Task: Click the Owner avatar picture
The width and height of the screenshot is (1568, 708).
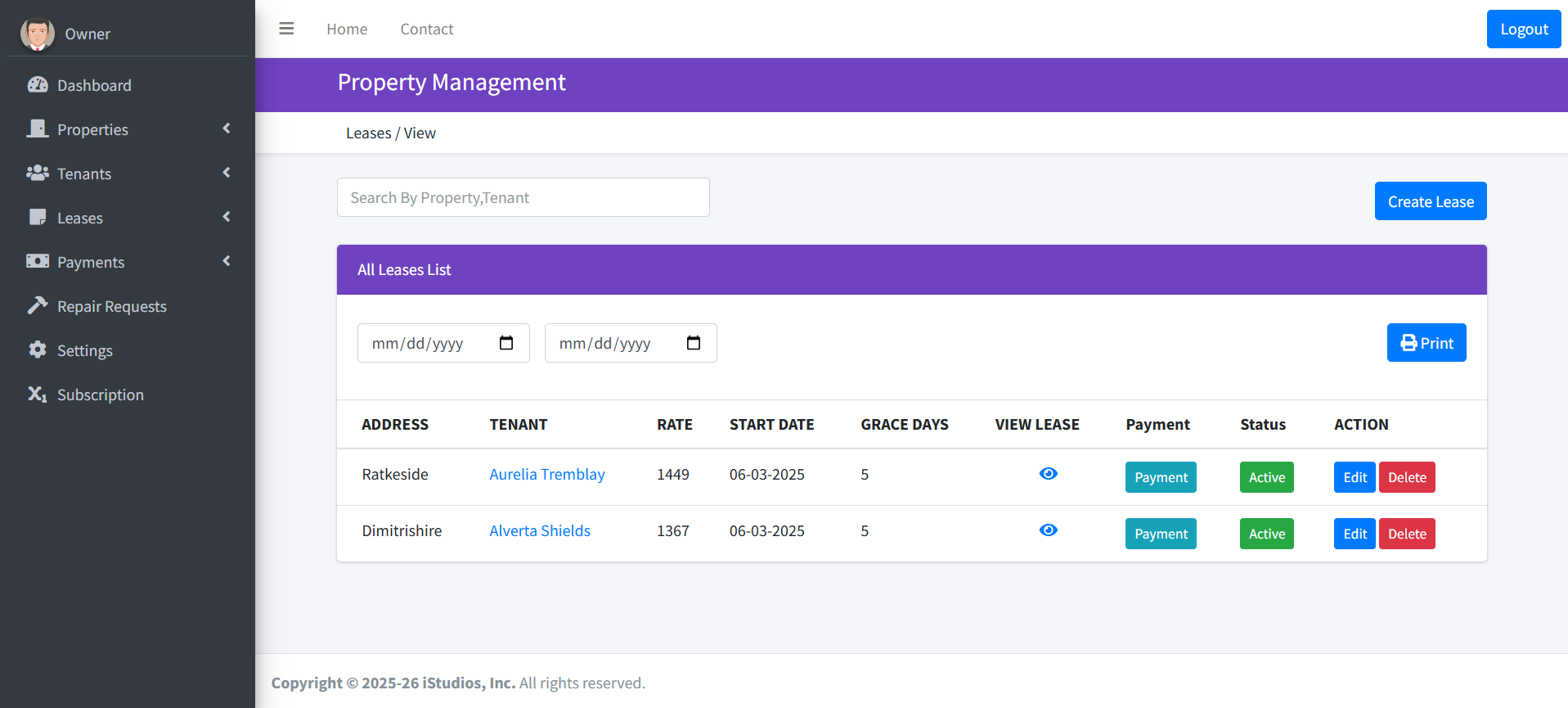Action: pos(37,34)
